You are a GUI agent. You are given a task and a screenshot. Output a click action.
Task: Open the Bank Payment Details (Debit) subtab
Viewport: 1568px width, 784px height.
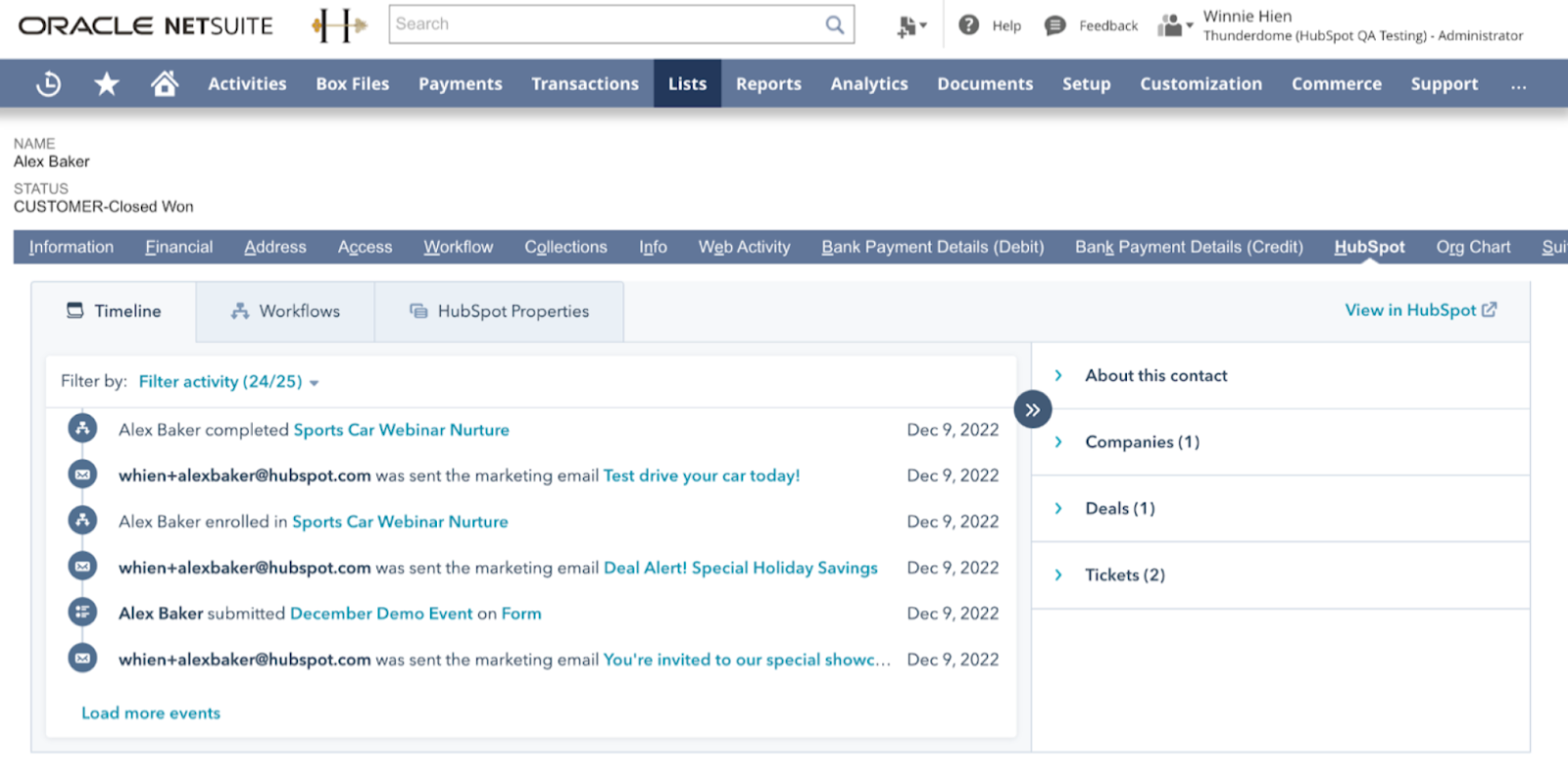click(x=933, y=247)
